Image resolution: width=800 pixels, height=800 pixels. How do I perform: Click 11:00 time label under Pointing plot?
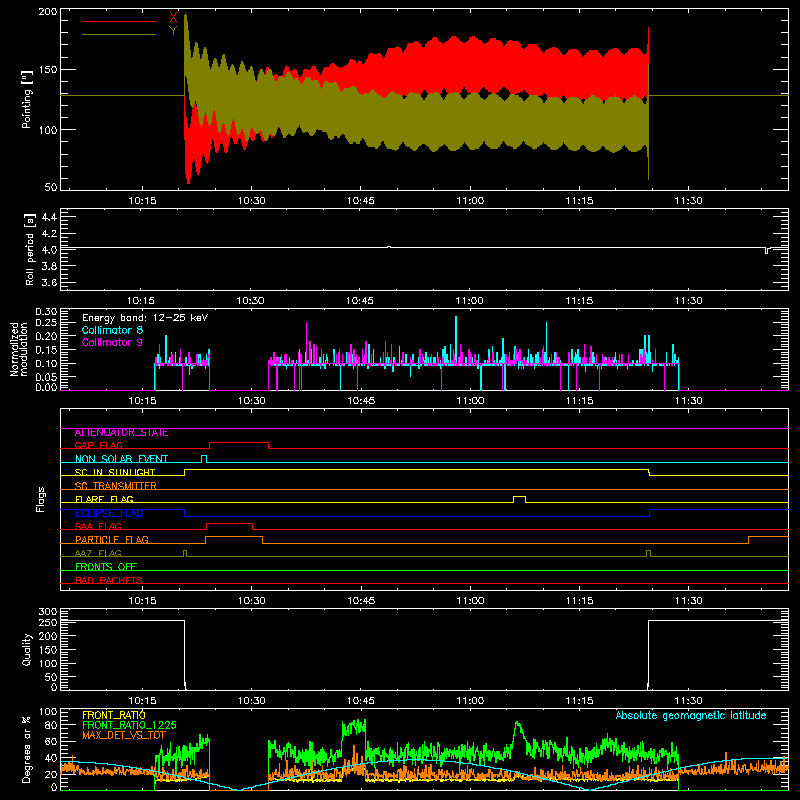(470, 201)
